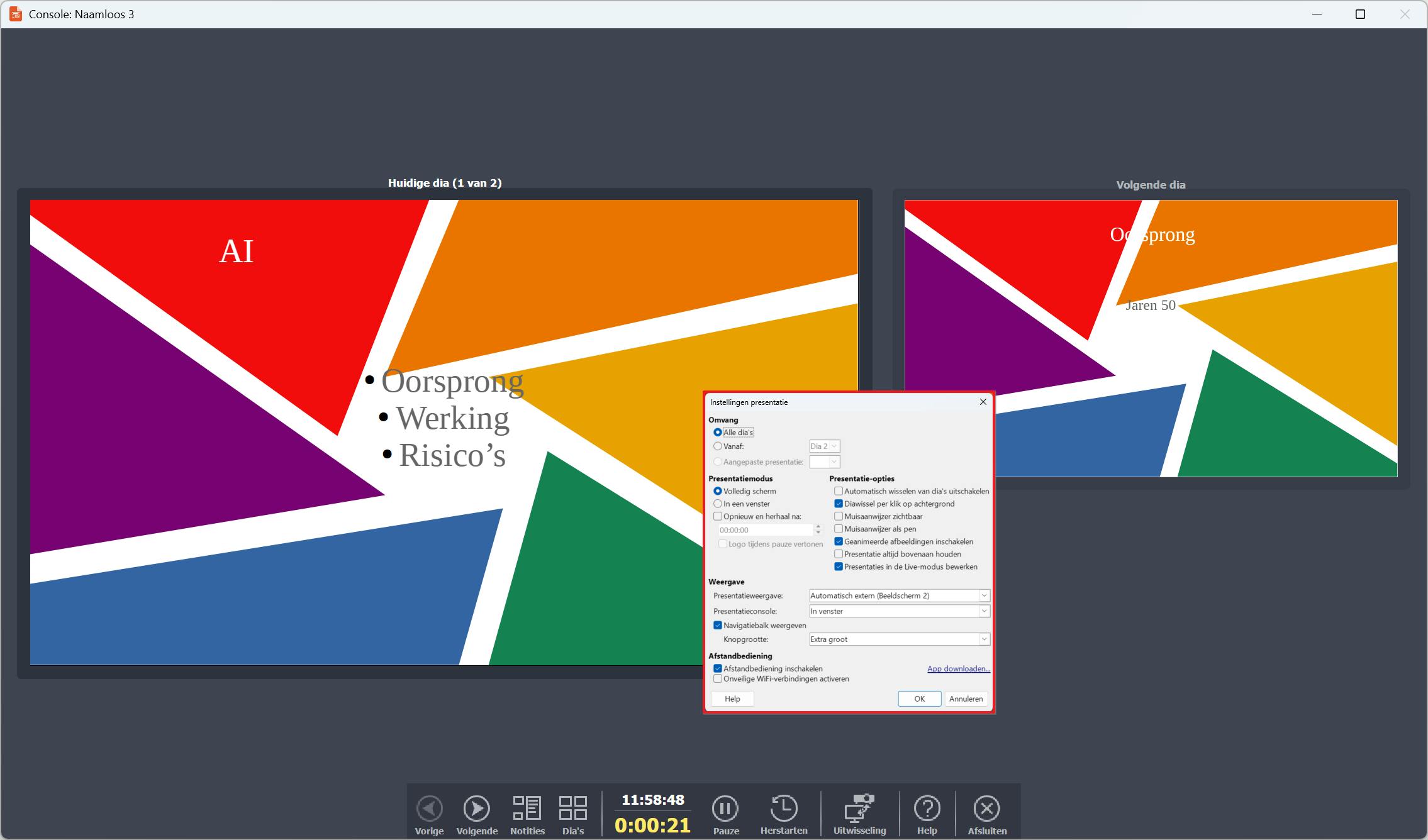
Task: Swap displays with Uitwisseling icon
Action: [859, 809]
